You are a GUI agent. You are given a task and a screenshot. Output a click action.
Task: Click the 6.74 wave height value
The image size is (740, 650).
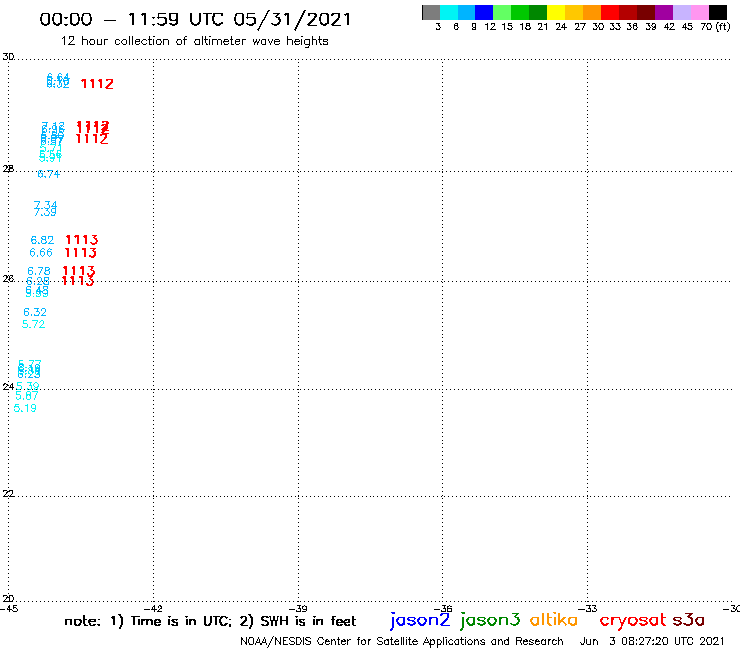(x=49, y=174)
